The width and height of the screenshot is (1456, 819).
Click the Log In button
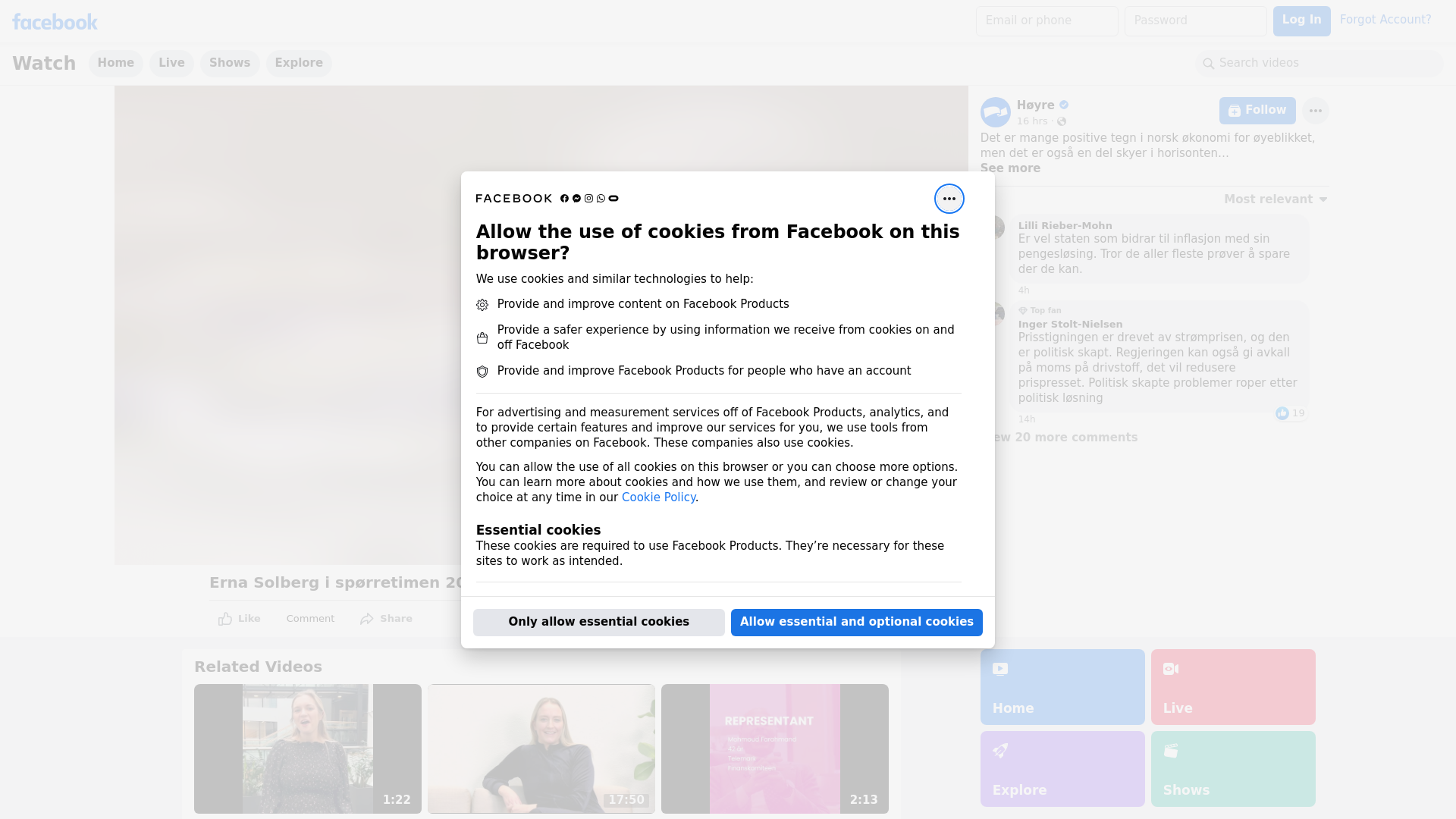tap(1301, 21)
